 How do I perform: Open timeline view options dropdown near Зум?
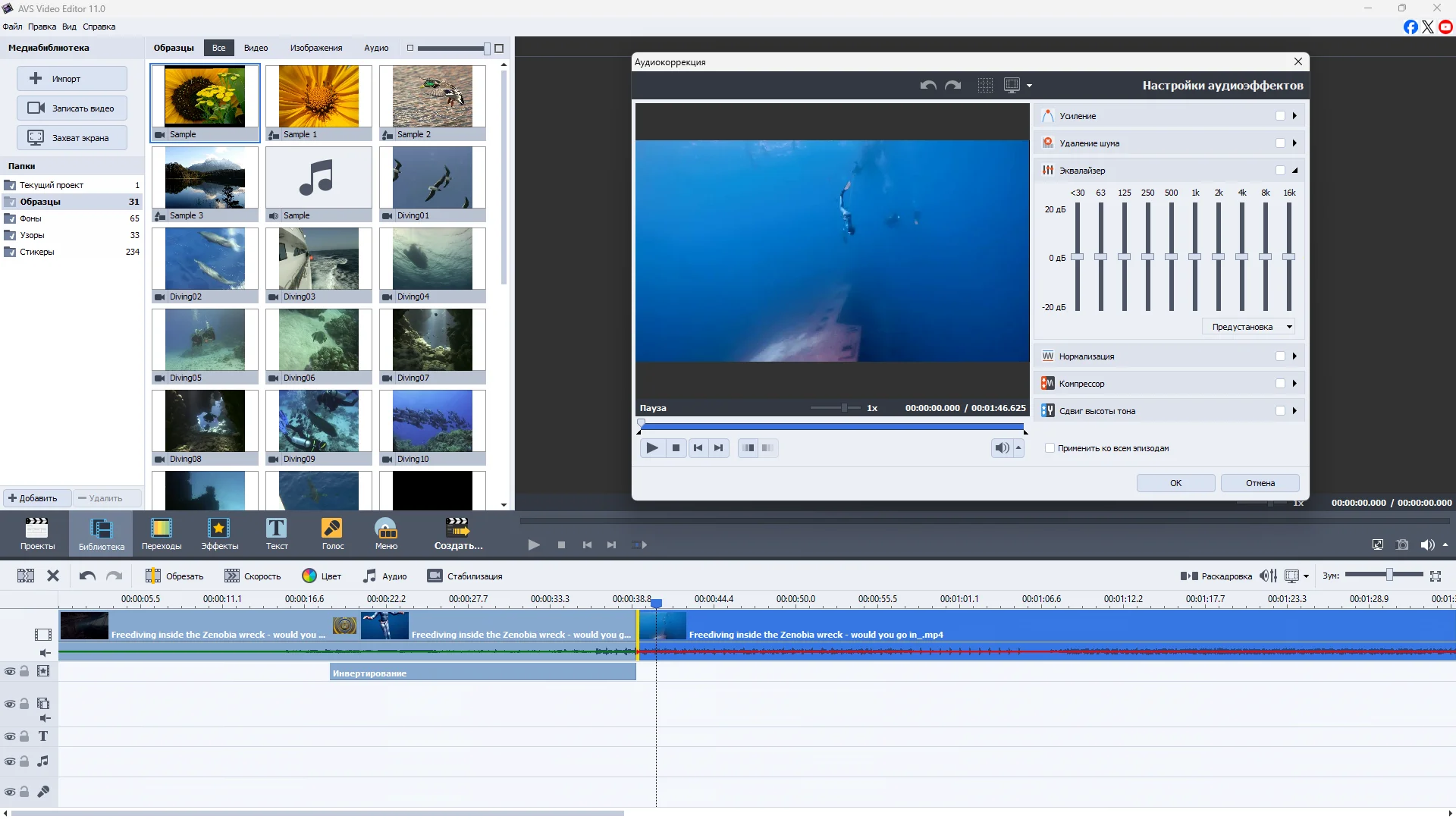pos(1306,576)
